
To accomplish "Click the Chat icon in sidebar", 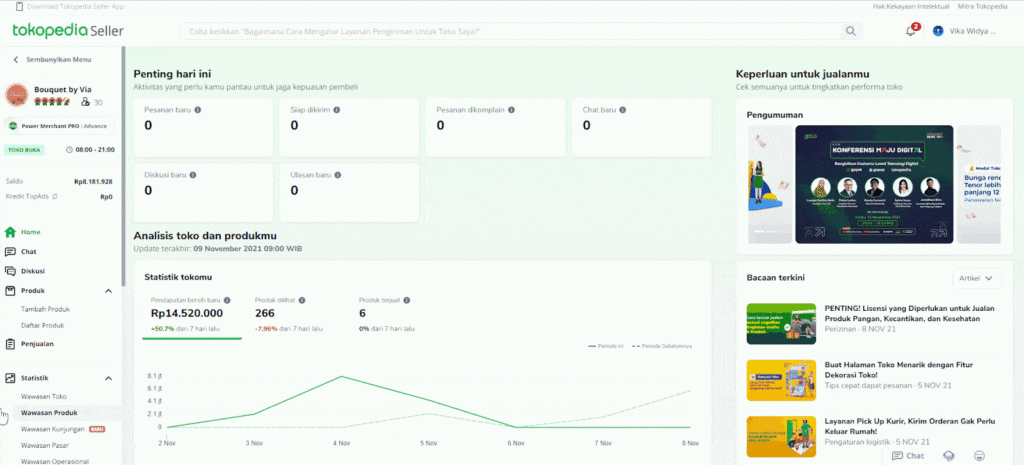I will click(10, 251).
